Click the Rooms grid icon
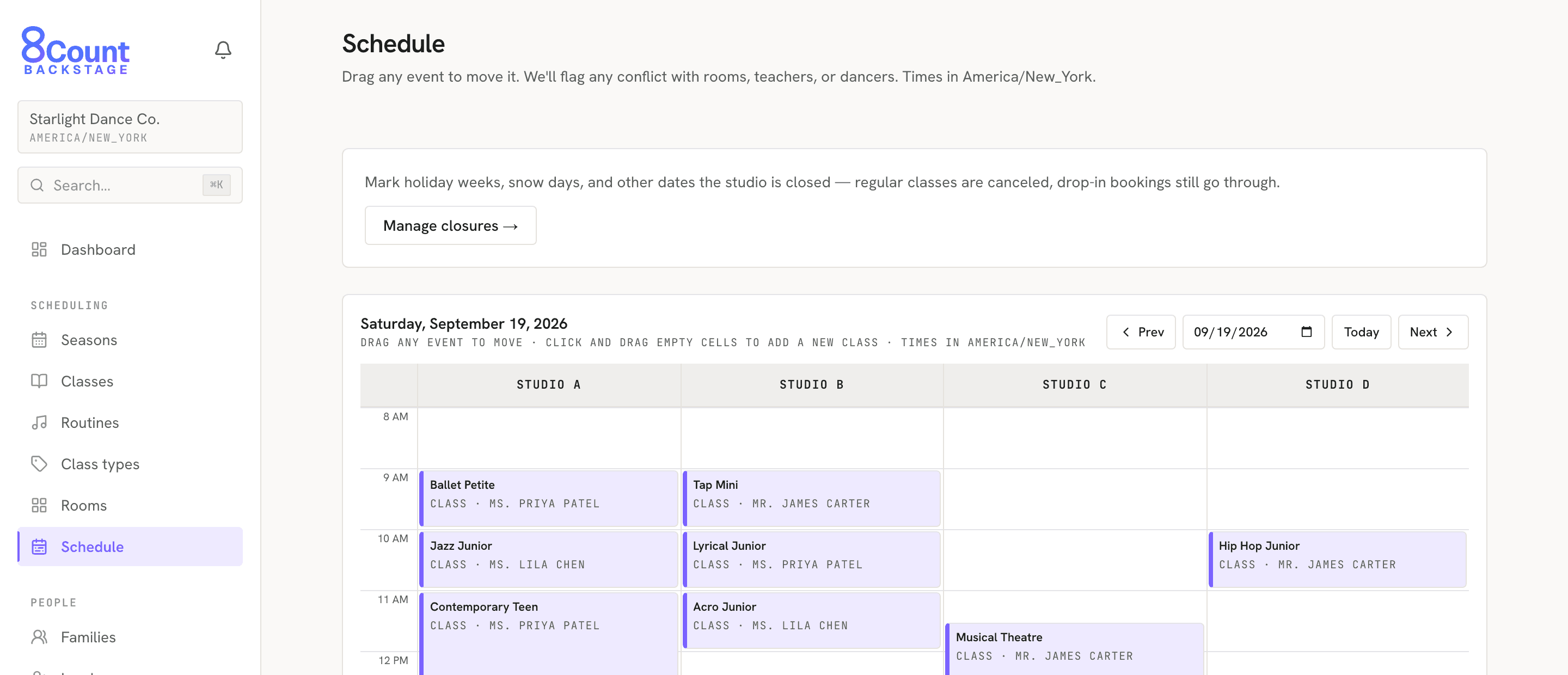Viewport: 1568px width, 675px height. (x=39, y=505)
